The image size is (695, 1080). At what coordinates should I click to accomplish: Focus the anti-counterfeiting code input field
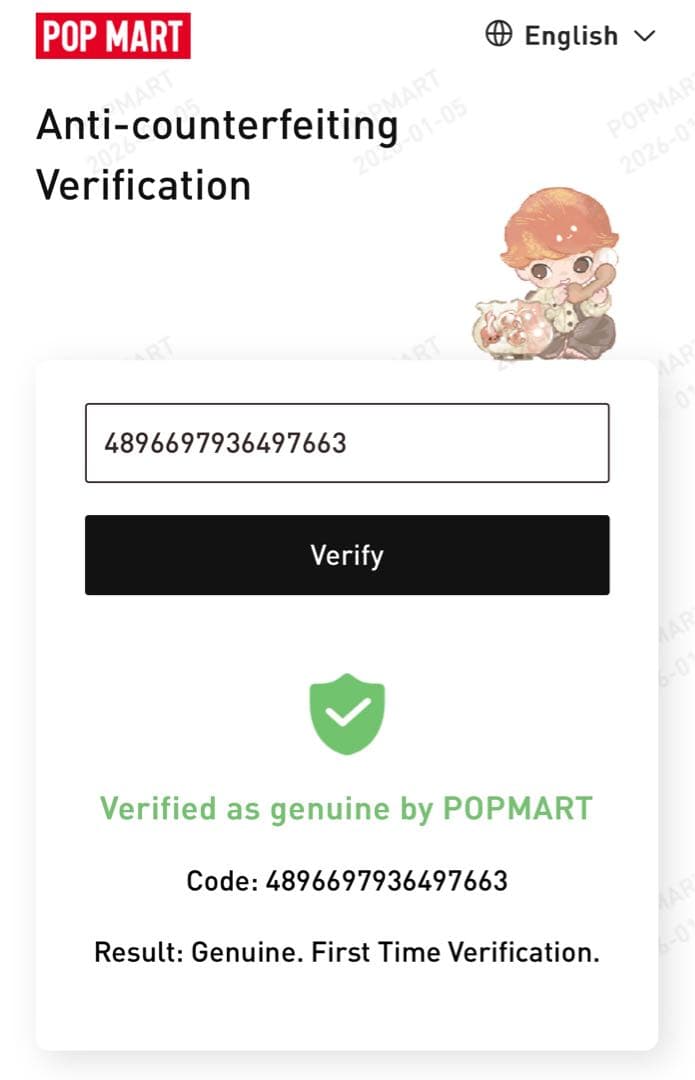click(347, 443)
